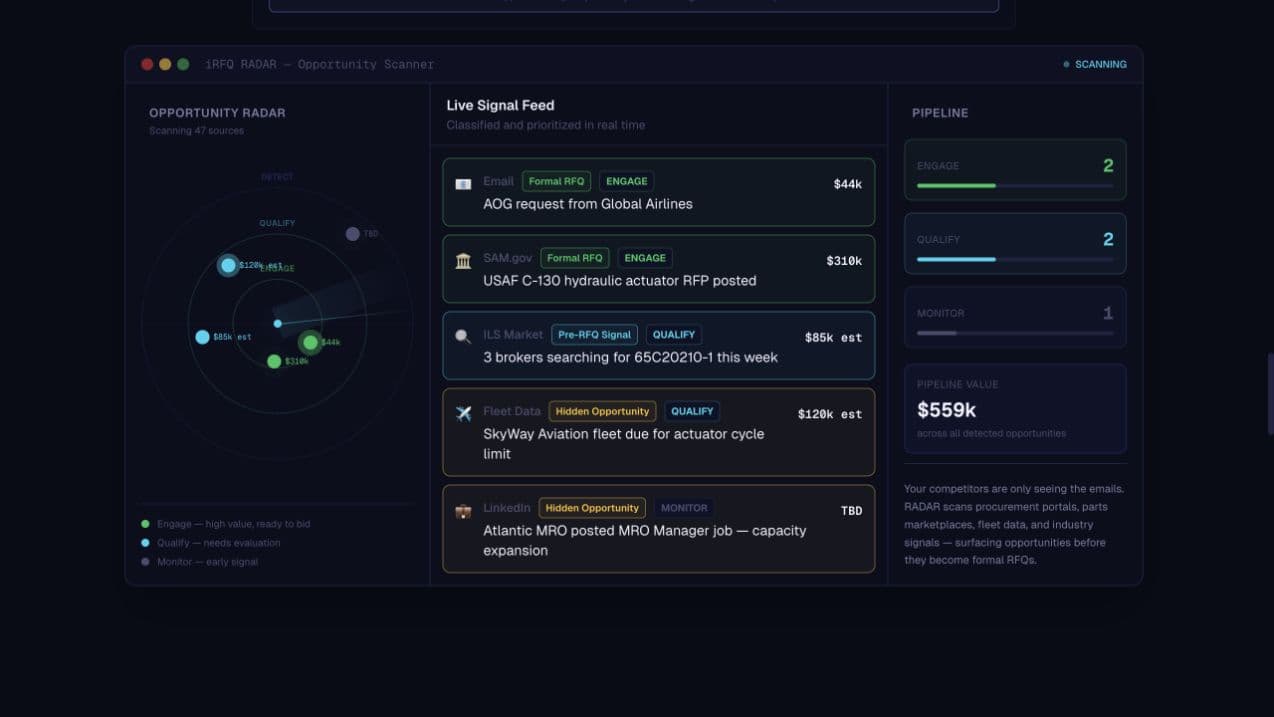Click the green Engage legend dot
Viewport: 1274px width, 717px height.
tap(146, 524)
